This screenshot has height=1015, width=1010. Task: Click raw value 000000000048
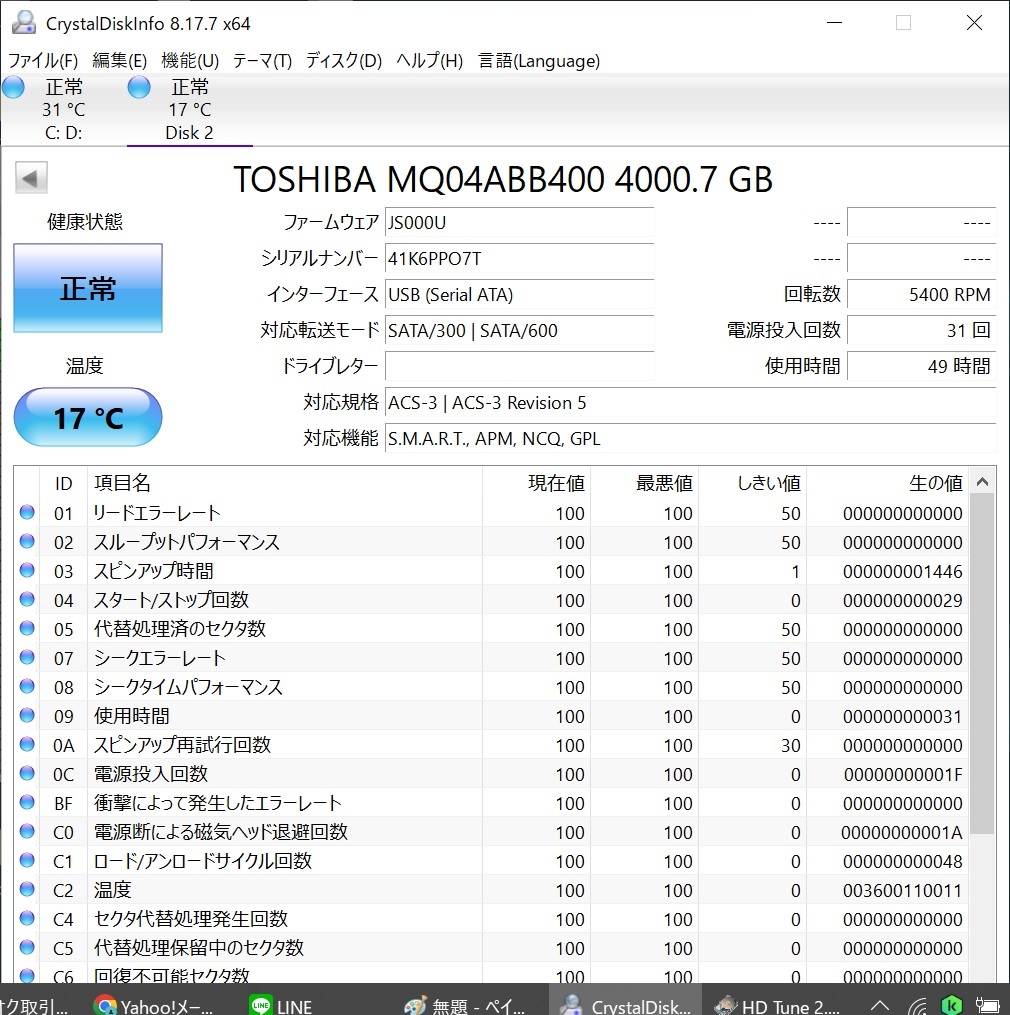tap(903, 862)
